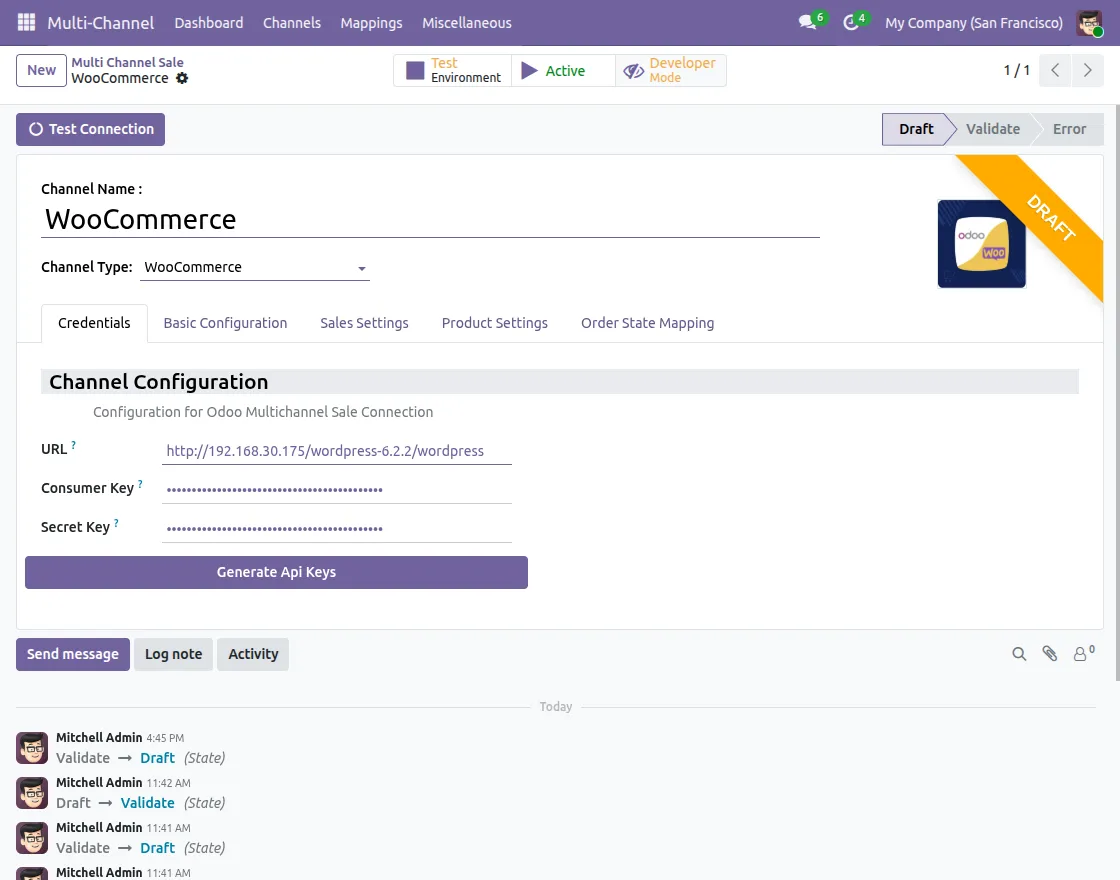Image resolution: width=1120 pixels, height=880 pixels.
Task: Click the Secret Key input field
Action: point(336,529)
